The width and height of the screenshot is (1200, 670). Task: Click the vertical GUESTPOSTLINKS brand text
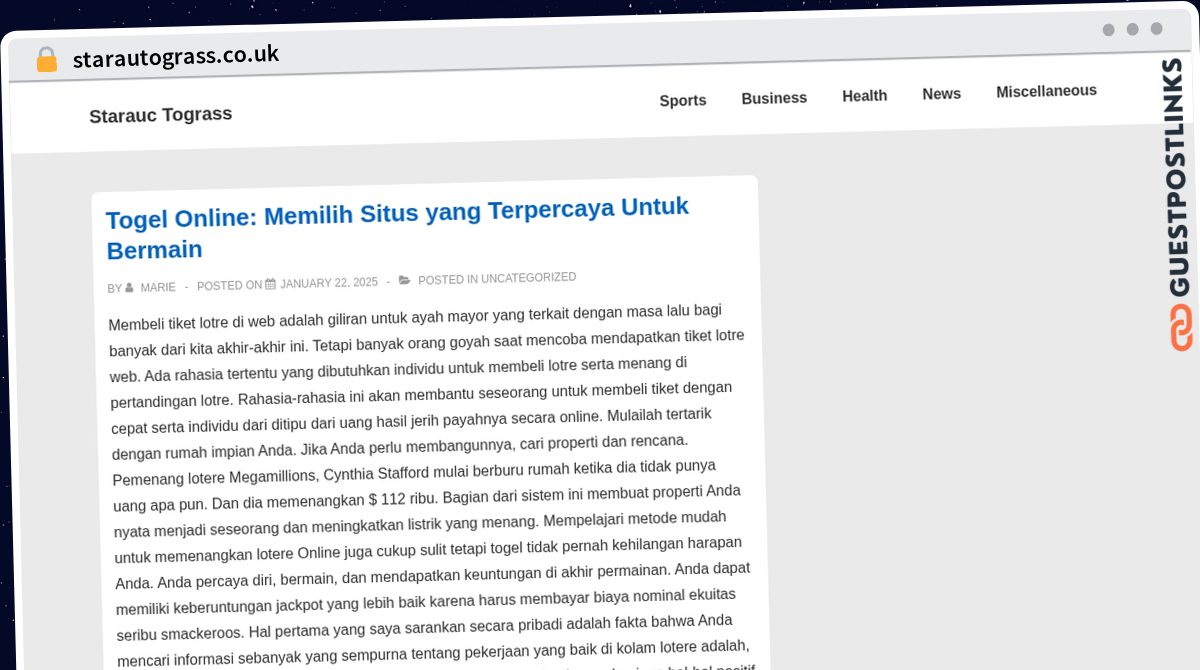(x=1176, y=178)
